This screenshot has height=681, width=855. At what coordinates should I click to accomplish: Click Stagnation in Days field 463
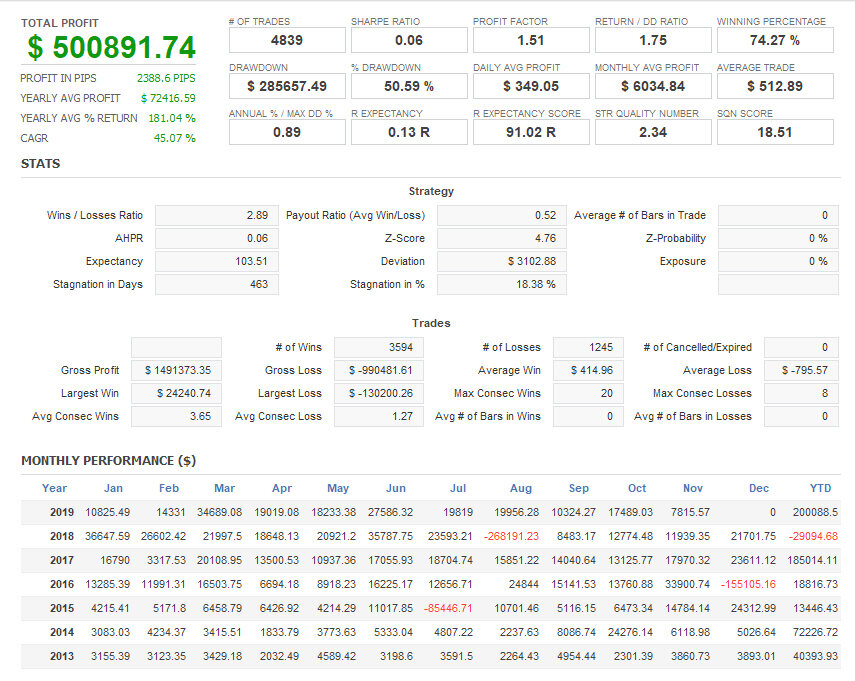point(217,284)
